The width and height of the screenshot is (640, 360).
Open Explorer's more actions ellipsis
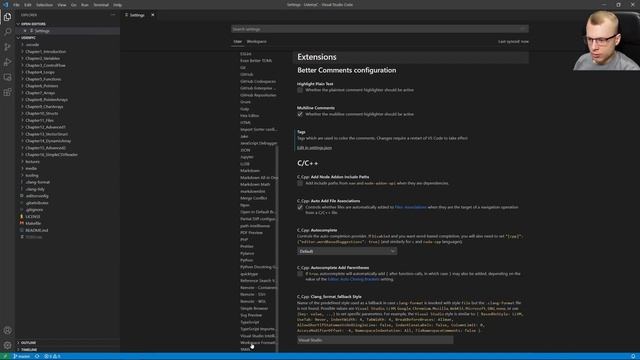pos(113,15)
